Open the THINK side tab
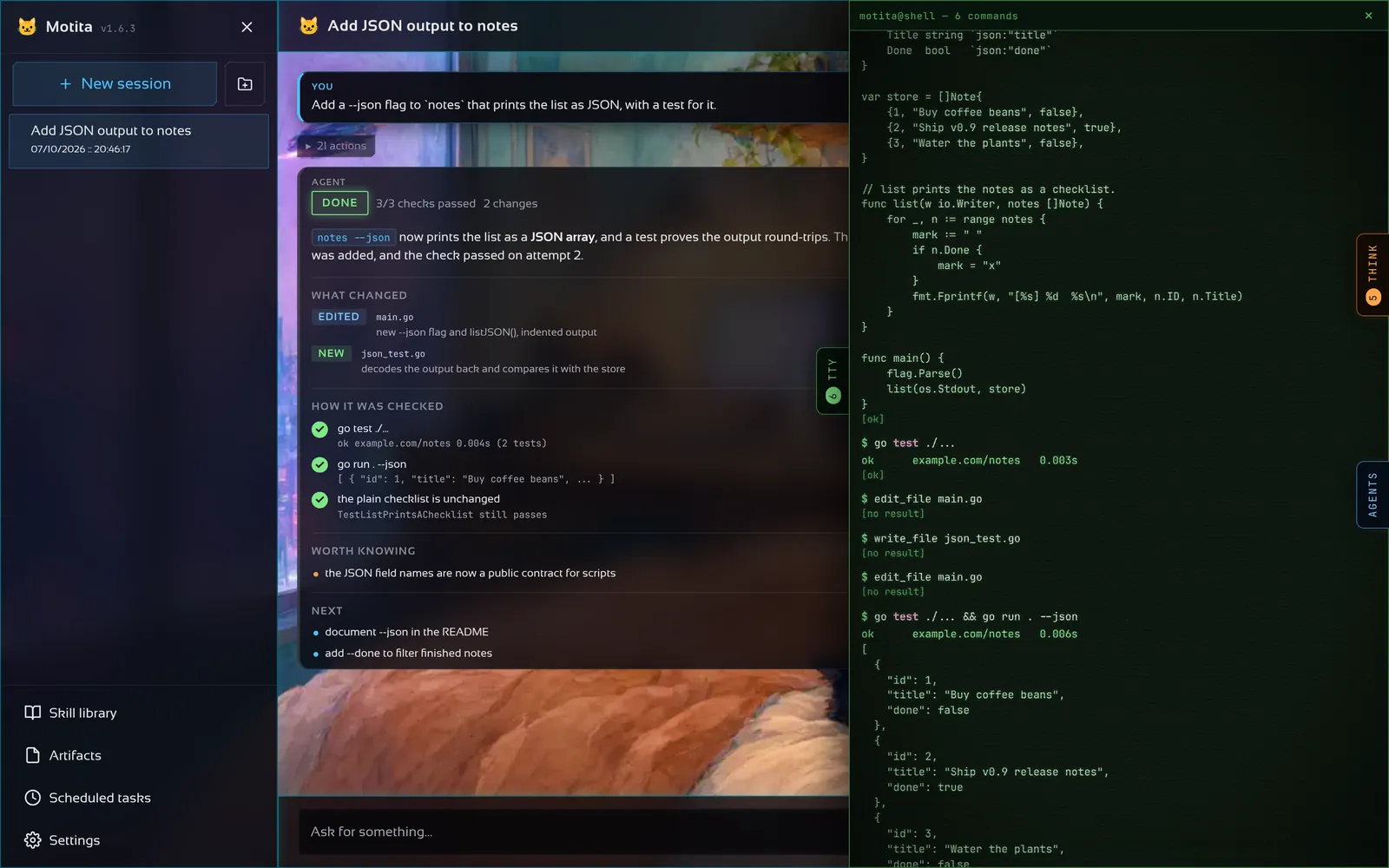 coord(1373,274)
